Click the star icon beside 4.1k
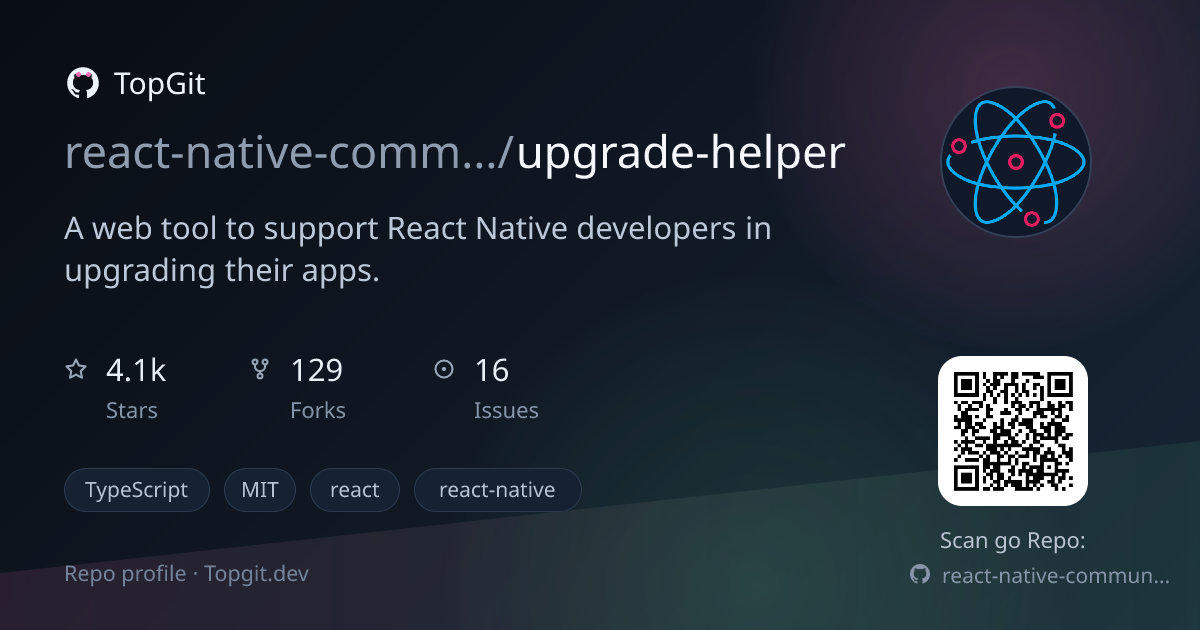The image size is (1200, 630). click(x=76, y=370)
